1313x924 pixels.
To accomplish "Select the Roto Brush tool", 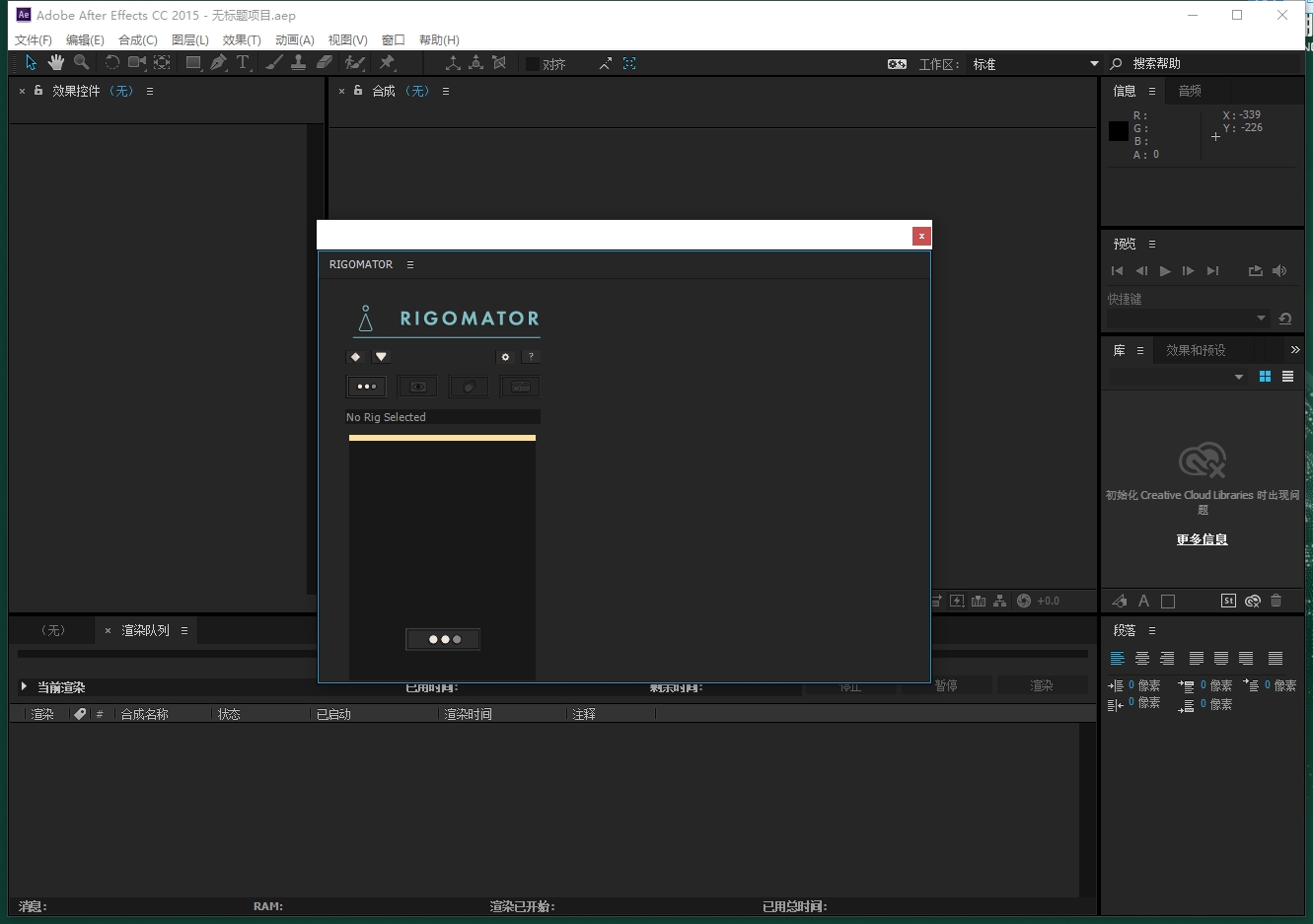I will (354, 62).
